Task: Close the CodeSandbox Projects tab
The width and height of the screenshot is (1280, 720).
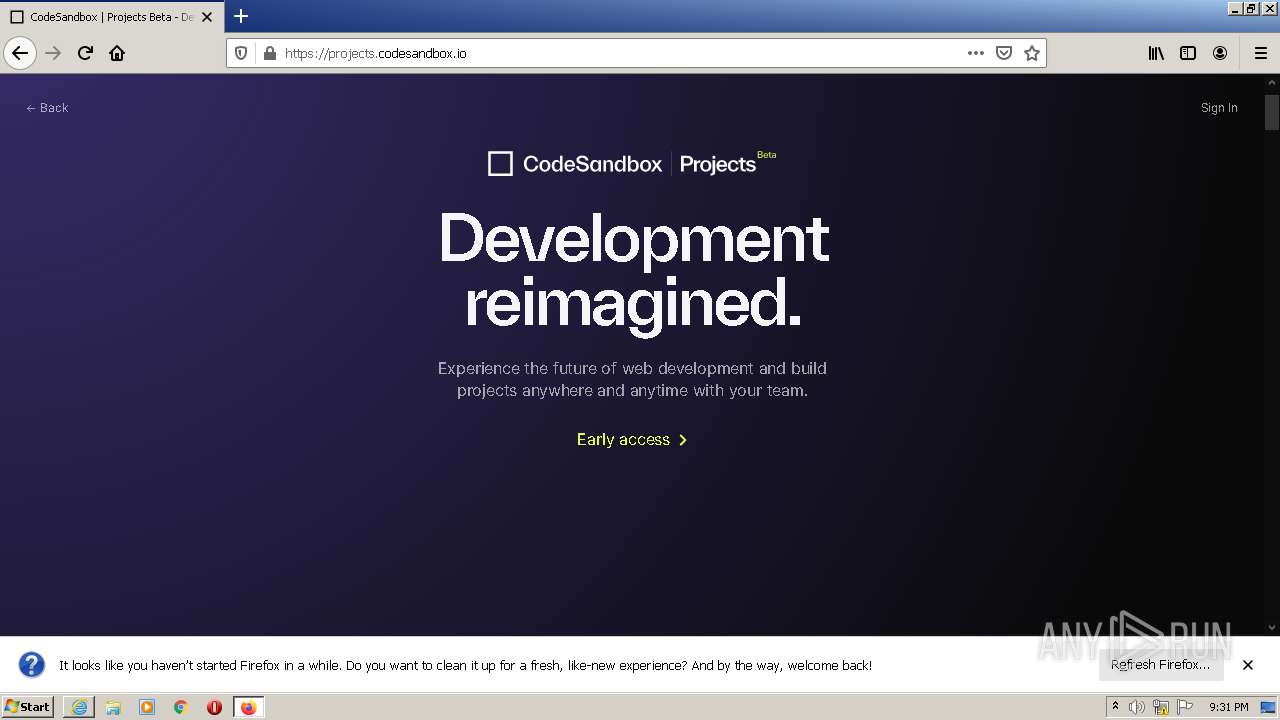Action: tap(207, 17)
